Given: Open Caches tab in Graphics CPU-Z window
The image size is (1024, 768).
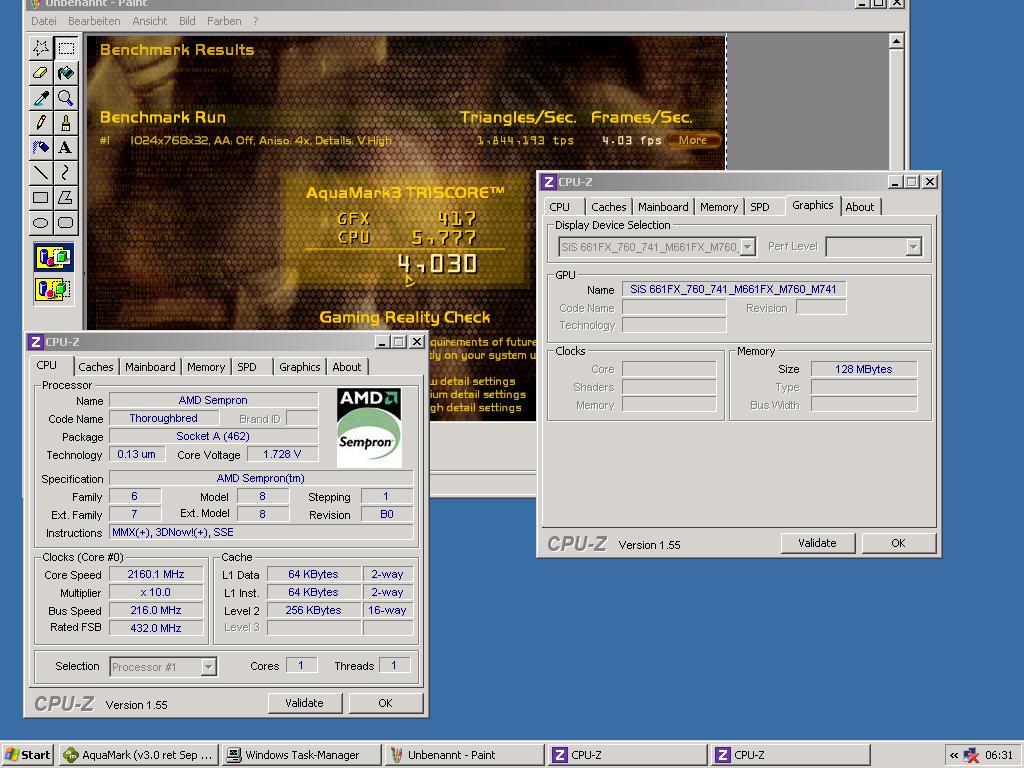Looking at the screenshot, I should [x=609, y=207].
